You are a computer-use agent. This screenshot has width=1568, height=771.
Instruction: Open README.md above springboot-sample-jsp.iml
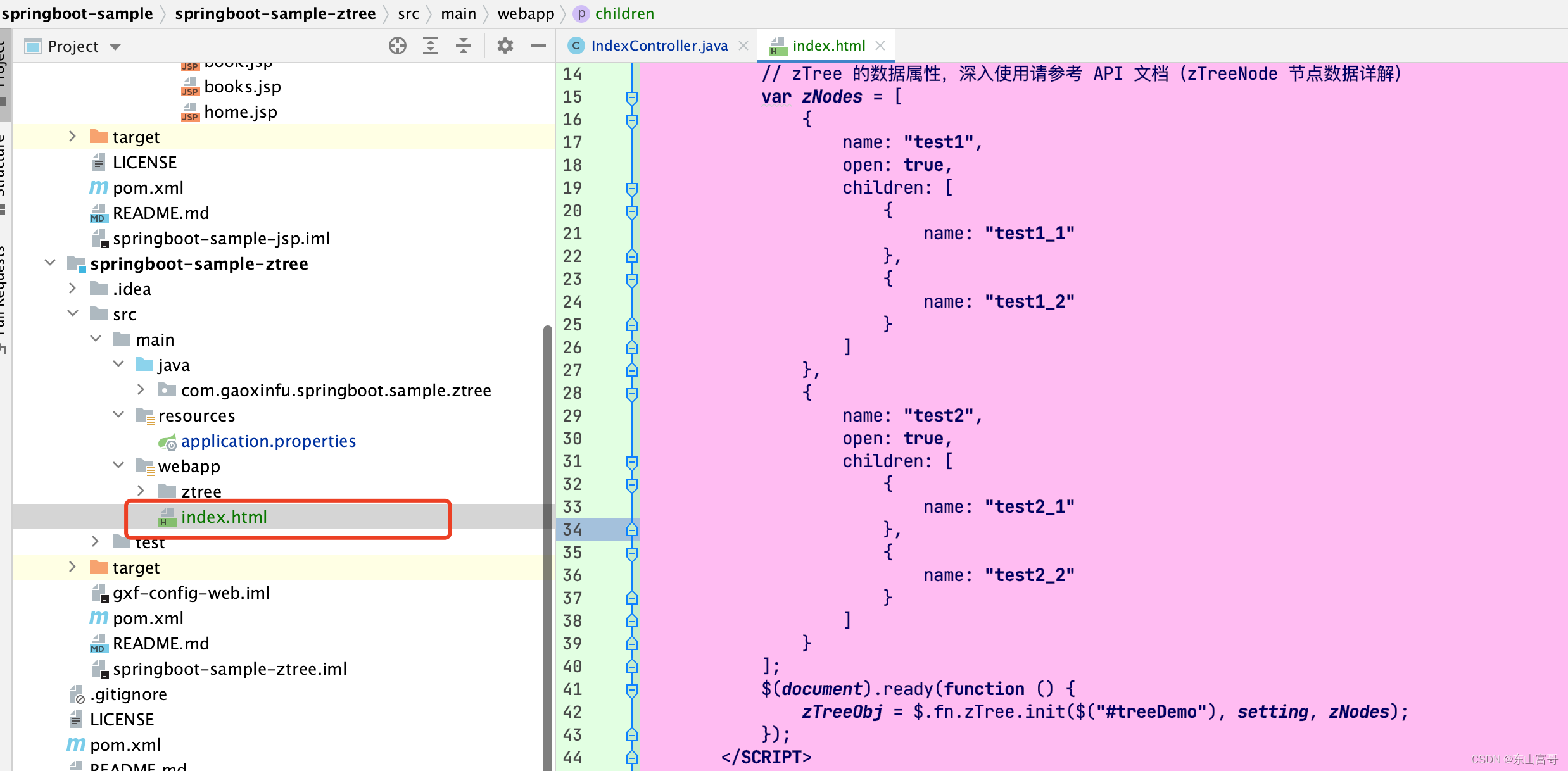pos(161,213)
